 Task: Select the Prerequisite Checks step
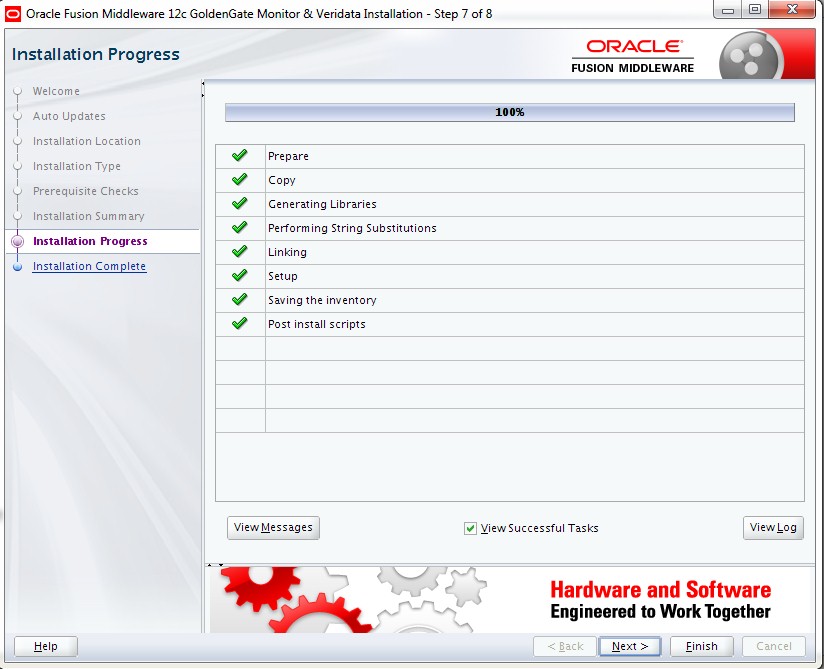coord(86,191)
